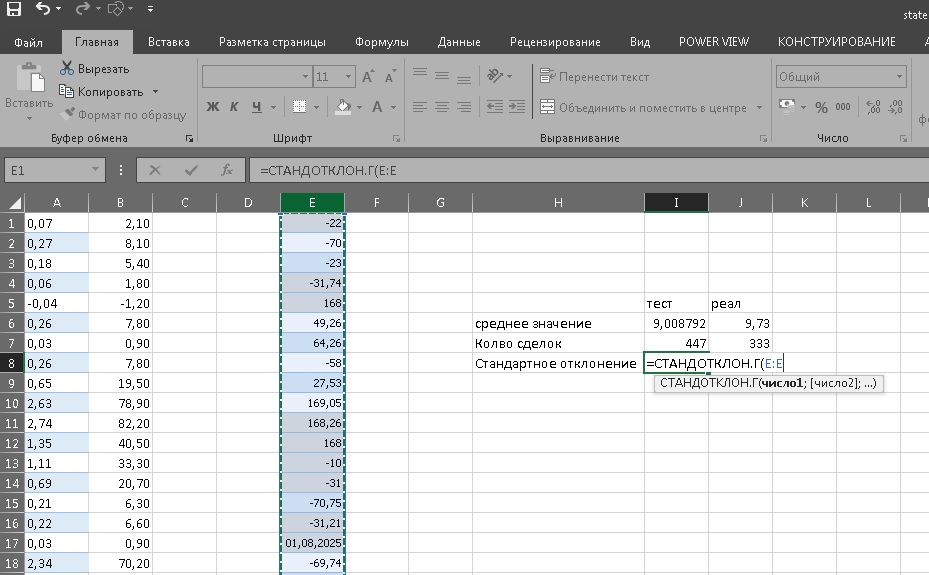Open the font color palette arrow
The height and width of the screenshot is (575, 929).
pyautogui.click(x=393, y=107)
